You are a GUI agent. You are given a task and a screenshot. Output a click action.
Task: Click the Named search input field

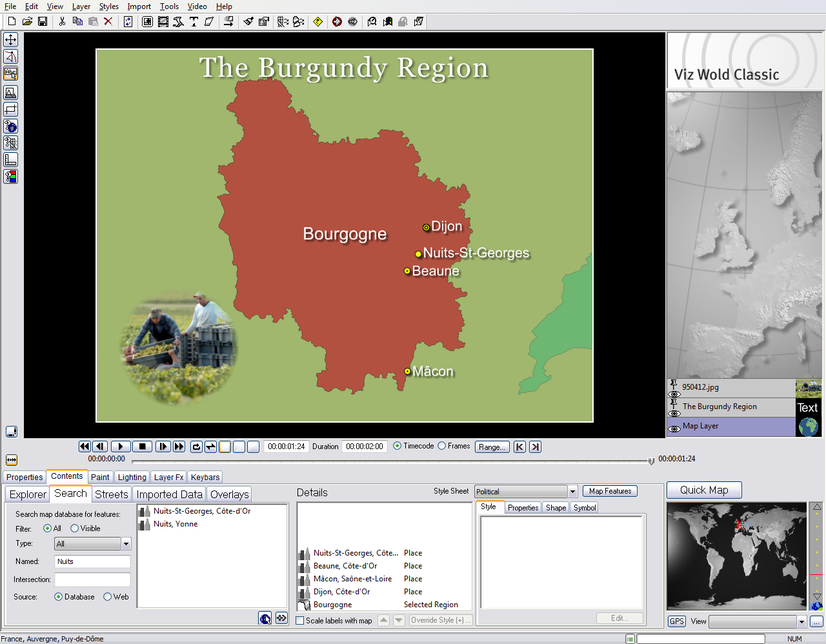click(92, 562)
